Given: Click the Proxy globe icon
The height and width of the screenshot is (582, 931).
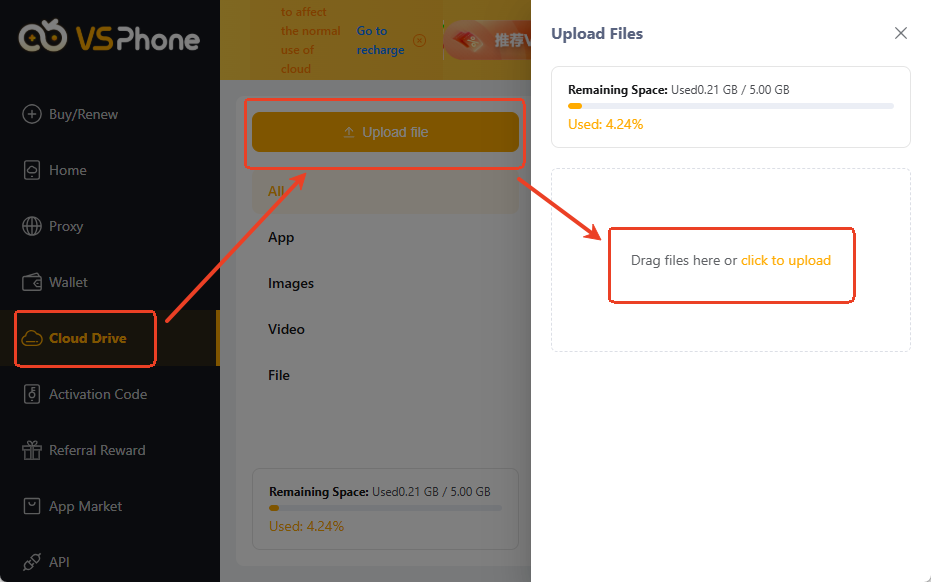Looking at the screenshot, I should coord(32,226).
